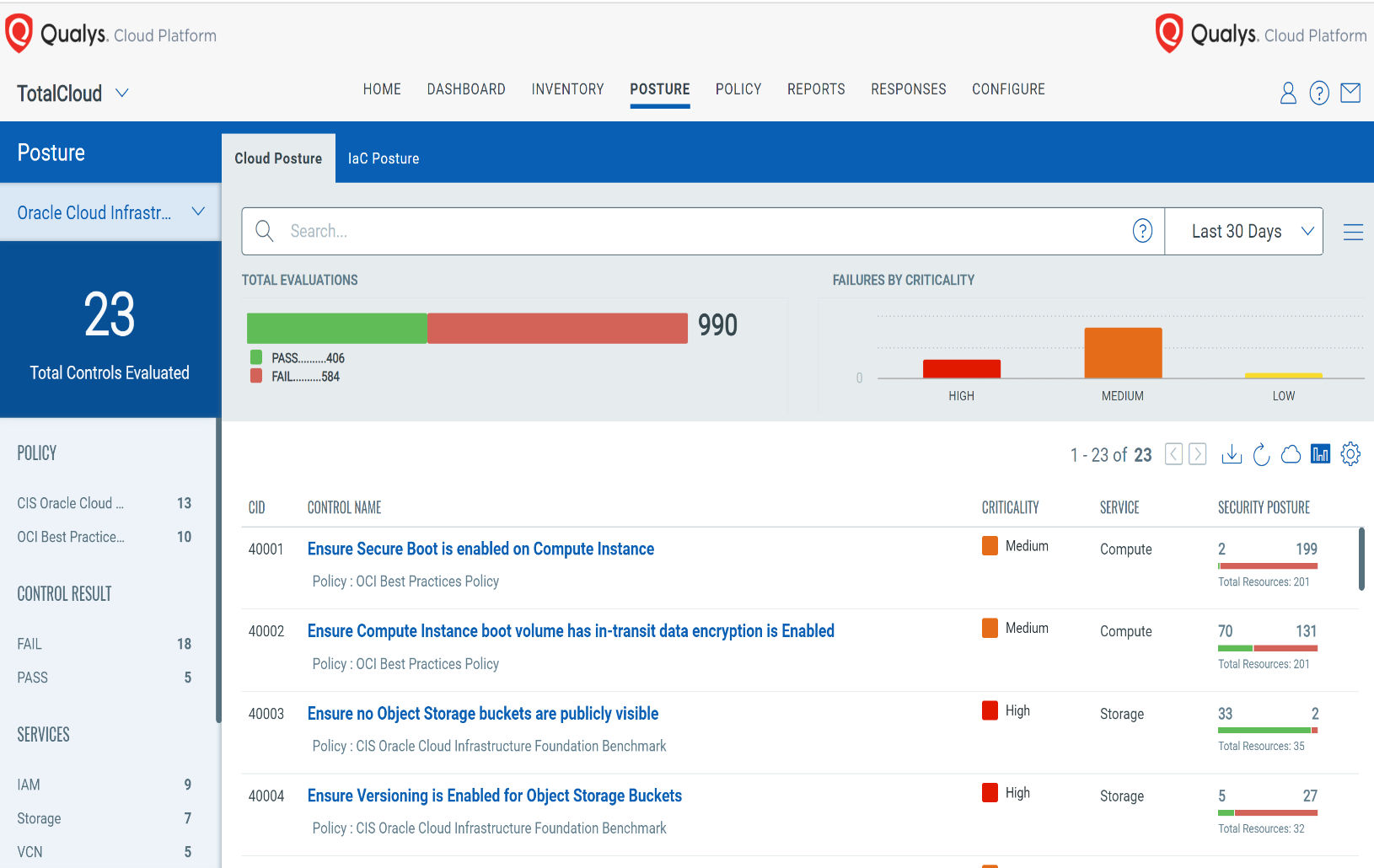
Task: Select the cloud provider icon
Action: [1291, 454]
